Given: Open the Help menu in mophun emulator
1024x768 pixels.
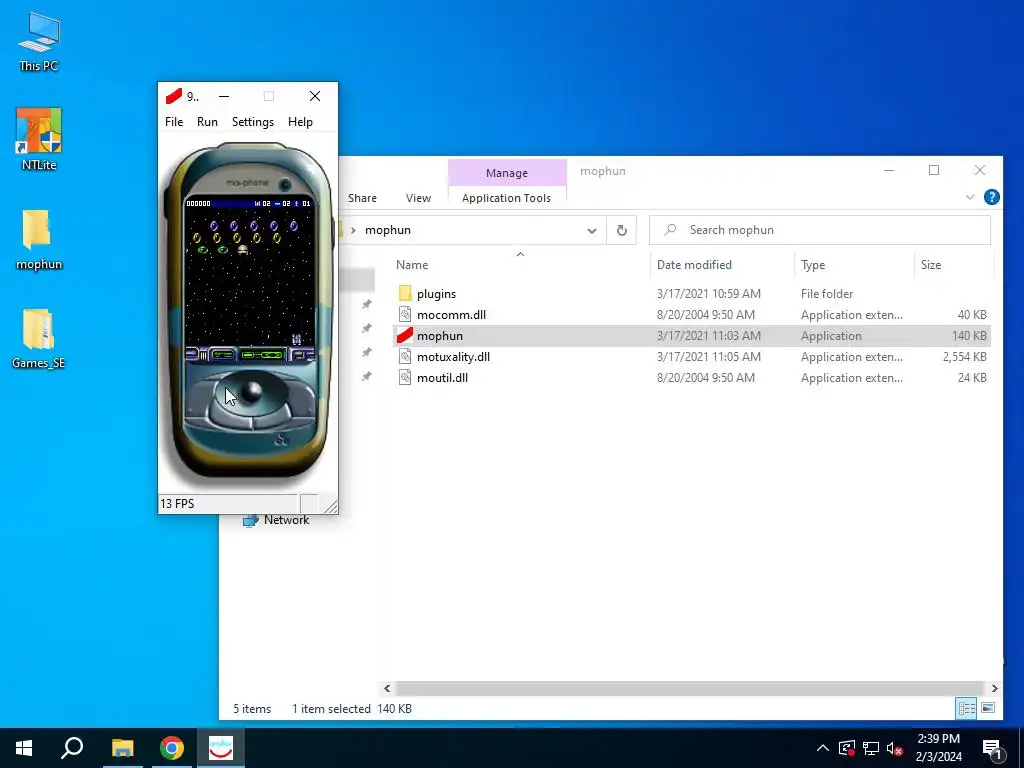Looking at the screenshot, I should 300,121.
